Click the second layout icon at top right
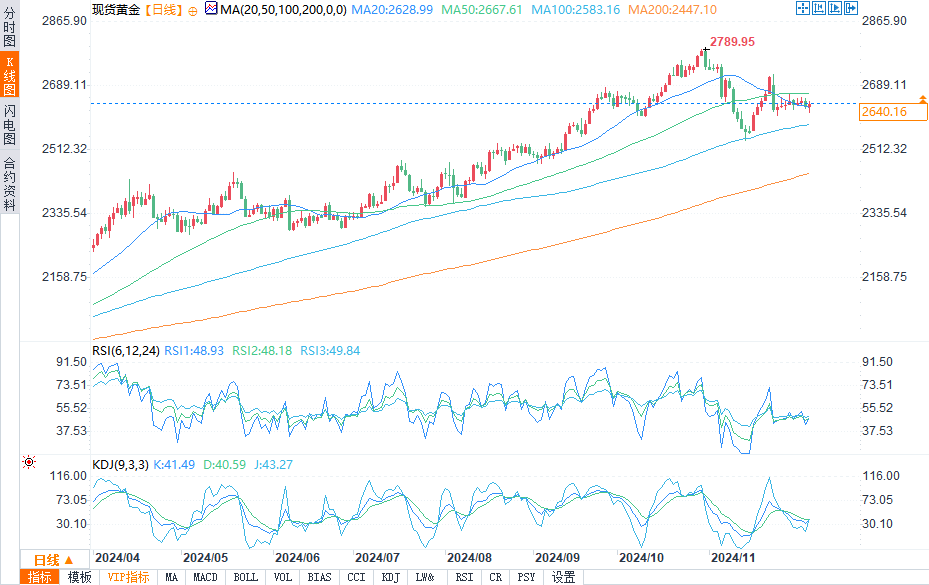The width and height of the screenshot is (929, 585). pyautogui.click(x=819, y=8)
